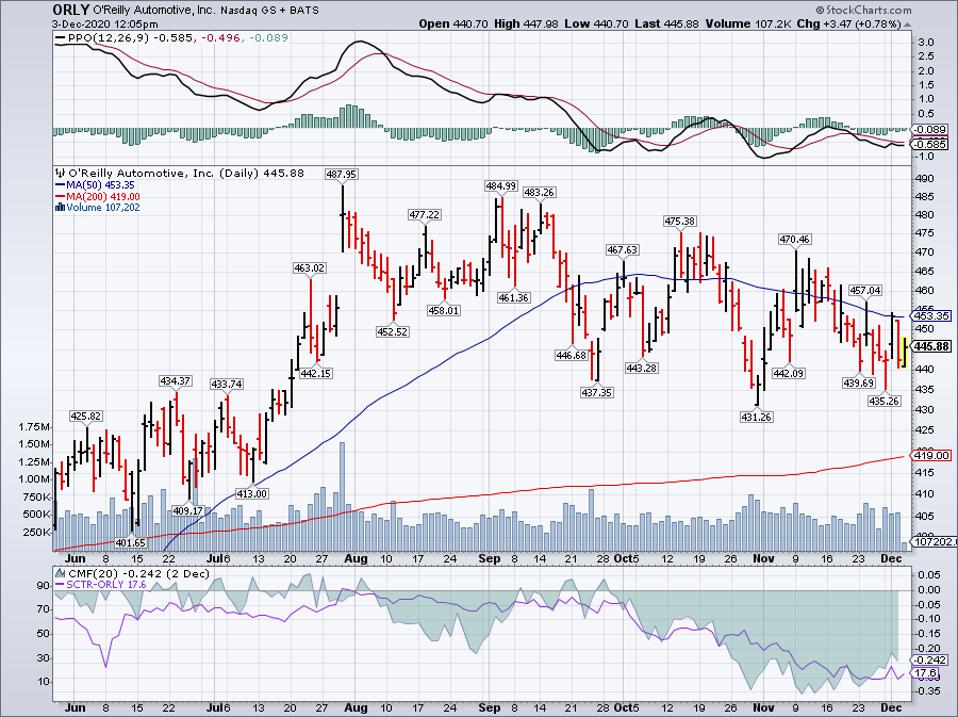This screenshot has height=717, width=958.
Task: Click the 437.35 low price label
Action: pos(596,392)
